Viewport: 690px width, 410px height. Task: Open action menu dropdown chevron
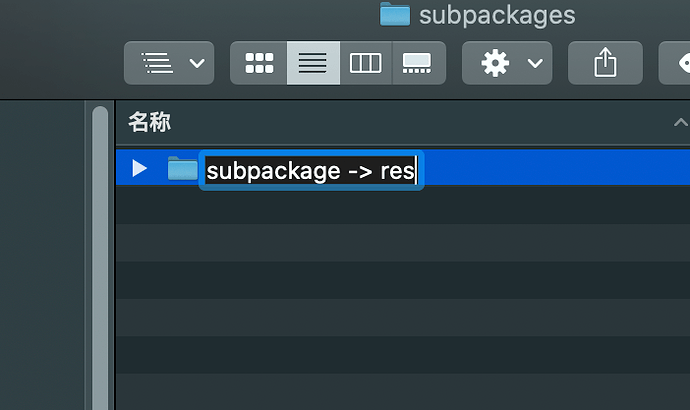[x=535, y=63]
